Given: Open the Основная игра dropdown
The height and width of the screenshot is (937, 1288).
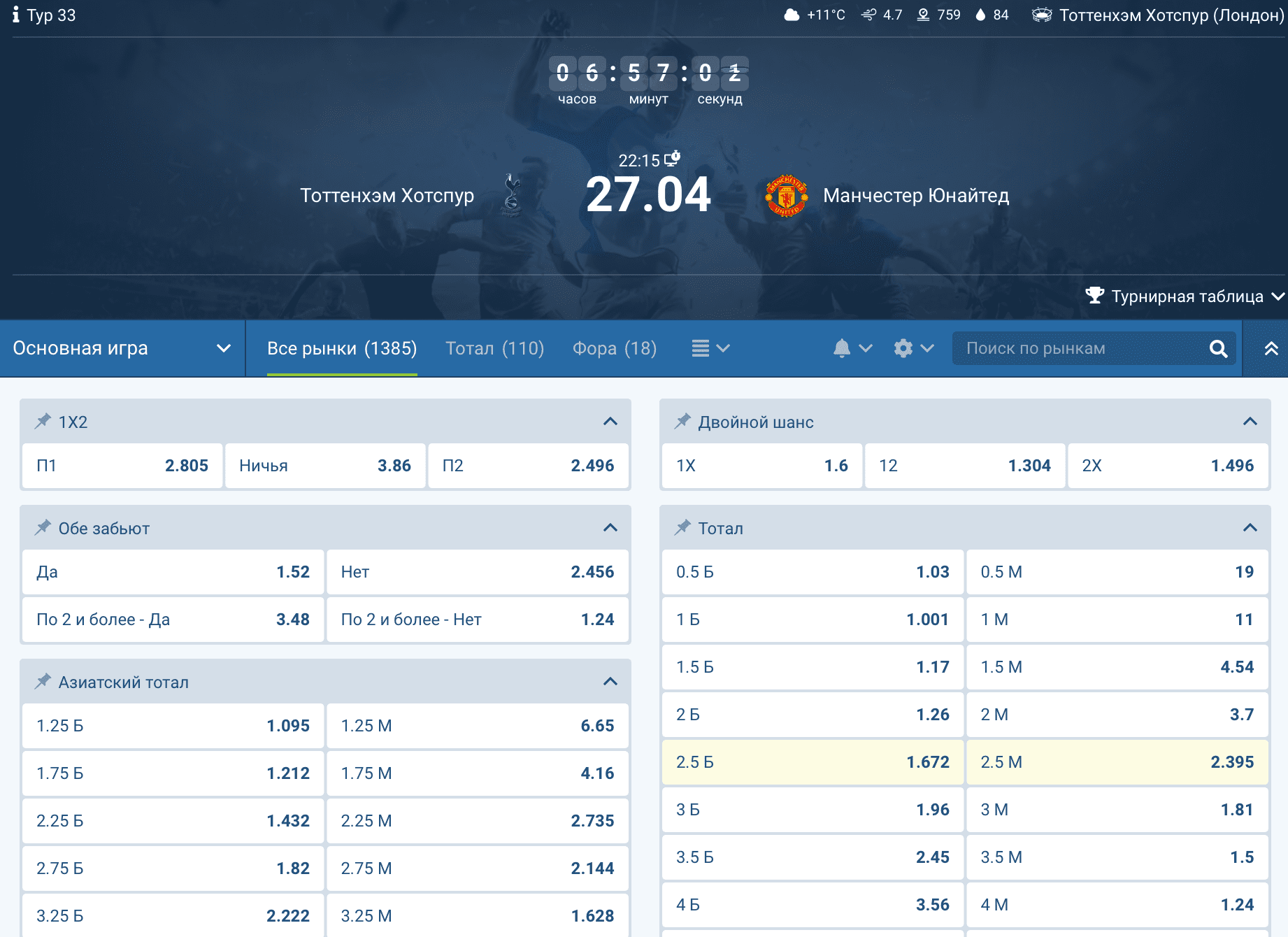Looking at the screenshot, I should pyautogui.click(x=122, y=348).
